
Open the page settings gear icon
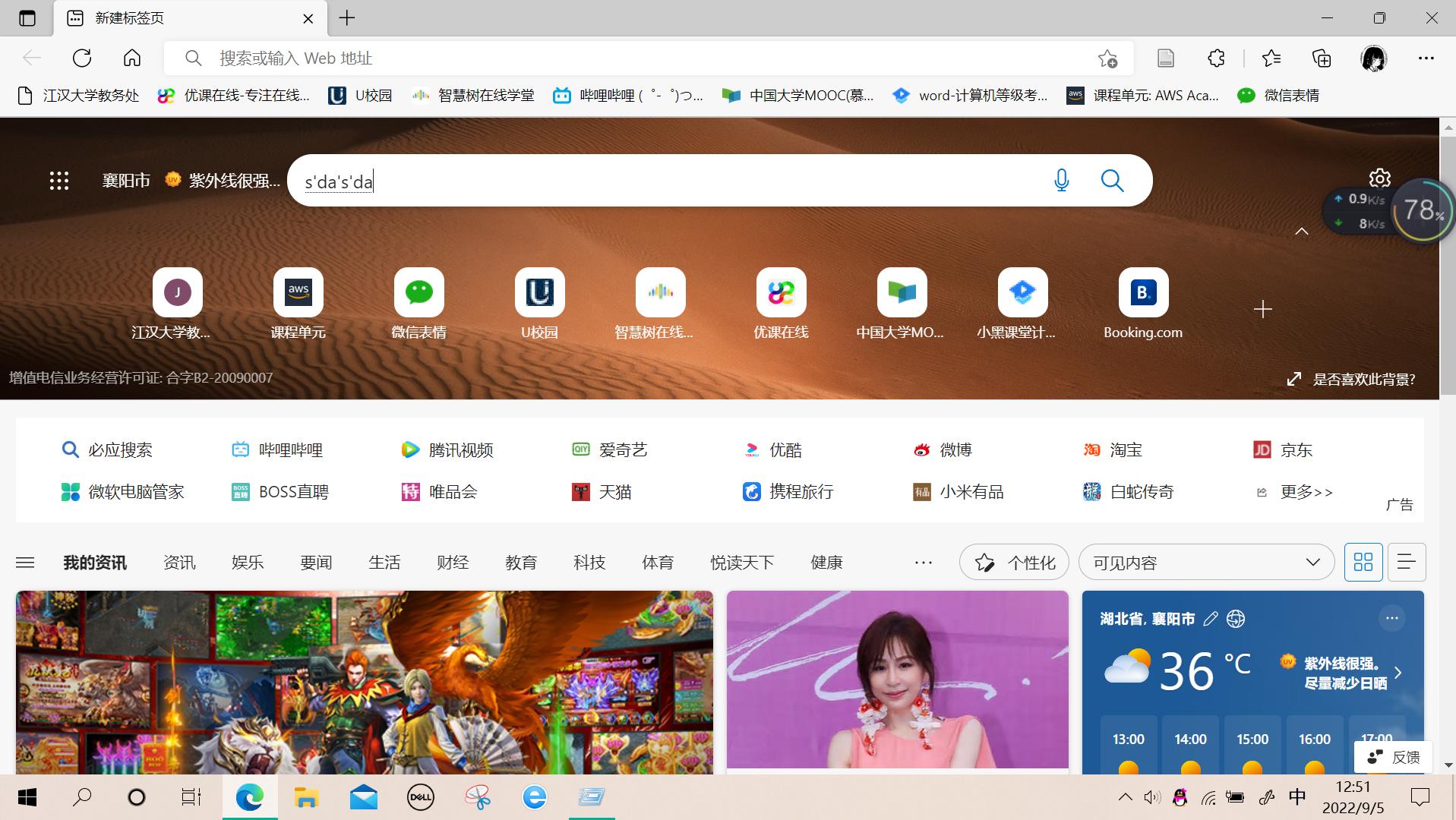point(1379,178)
